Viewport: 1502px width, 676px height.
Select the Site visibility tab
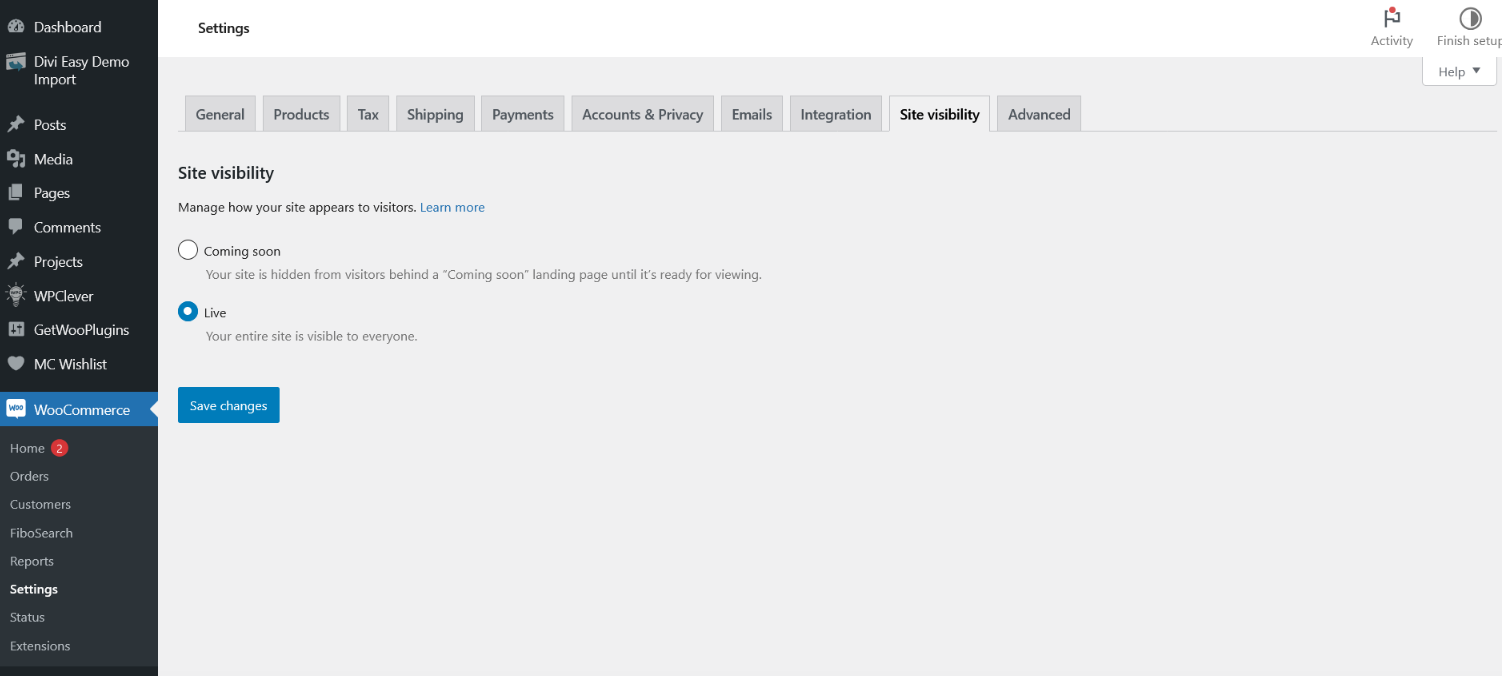(x=940, y=114)
